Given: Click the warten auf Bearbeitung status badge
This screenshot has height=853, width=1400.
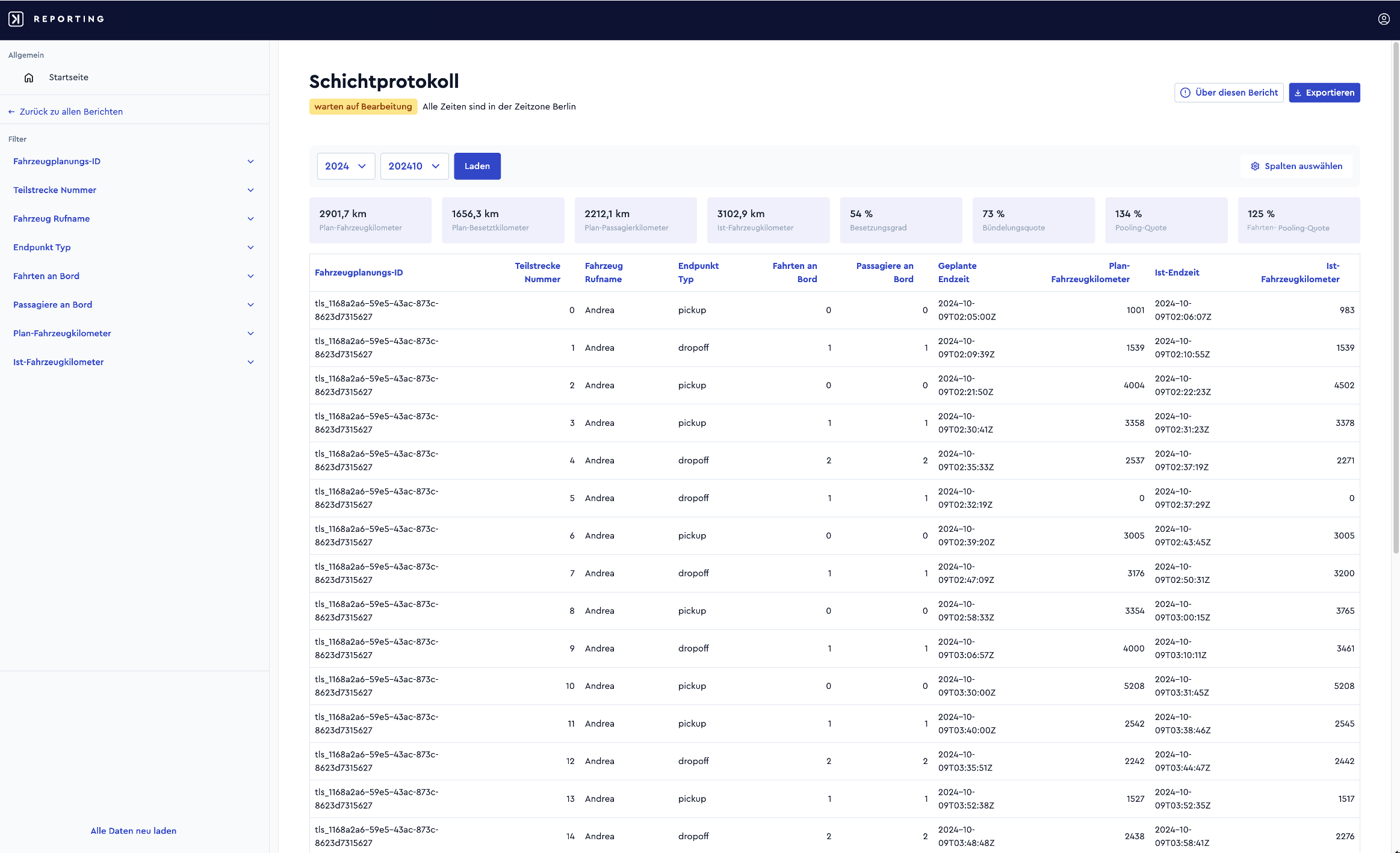Looking at the screenshot, I should coord(363,106).
